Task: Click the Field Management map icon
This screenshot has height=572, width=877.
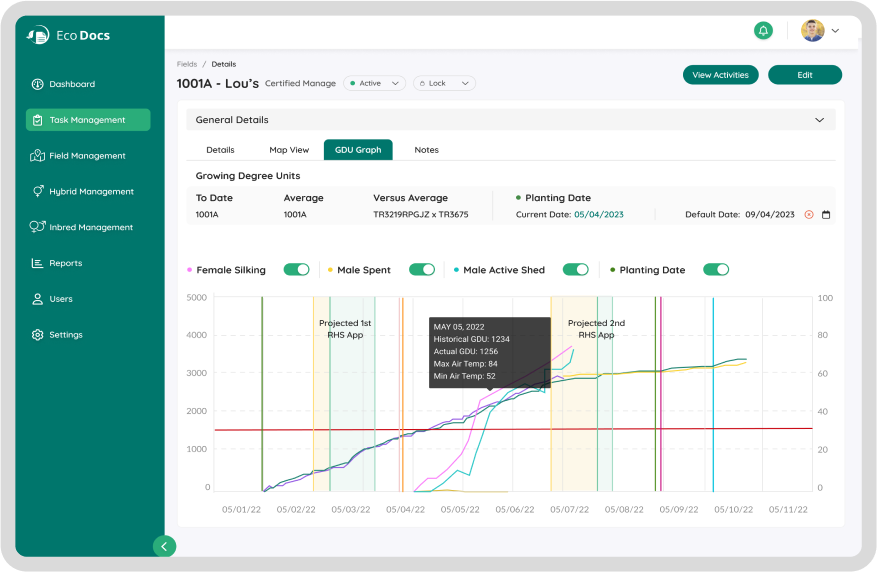Action: [x=37, y=156]
